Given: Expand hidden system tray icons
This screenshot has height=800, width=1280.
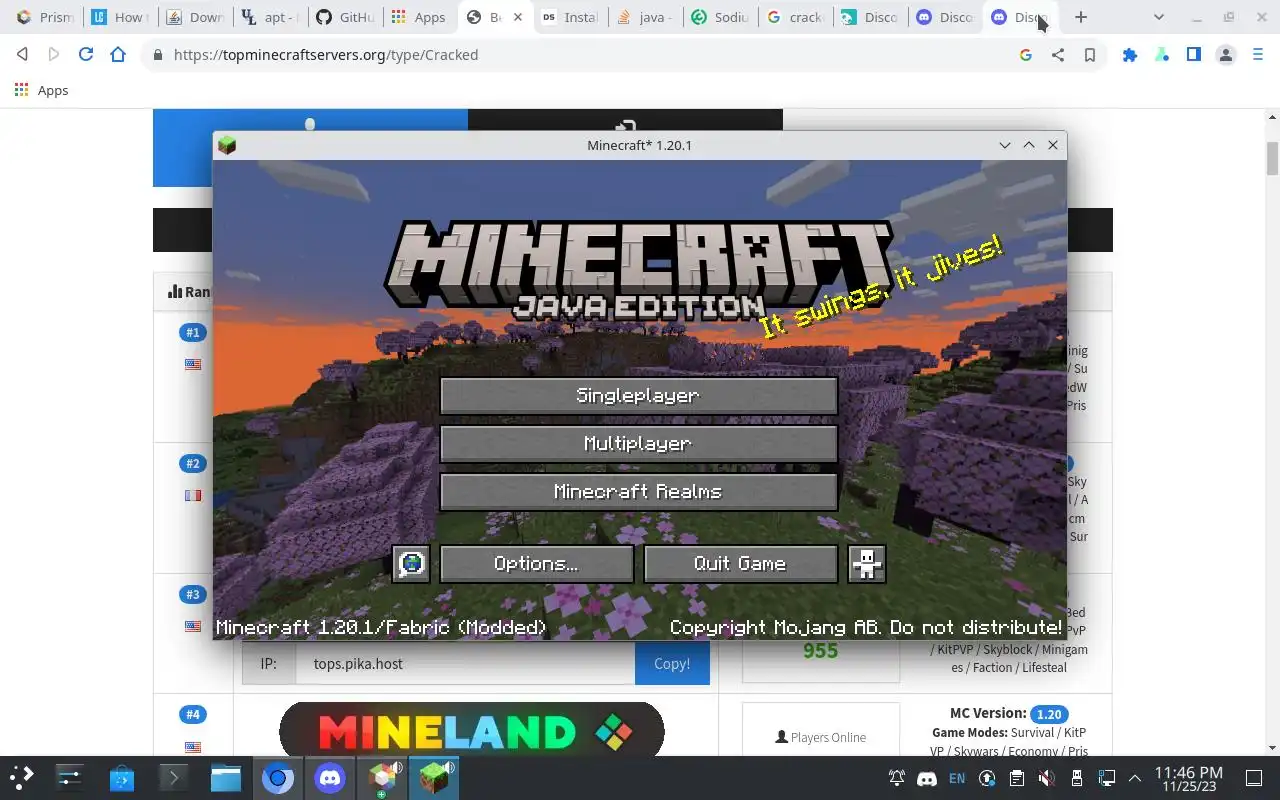Looking at the screenshot, I should pyautogui.click(x=1135, y=778).
